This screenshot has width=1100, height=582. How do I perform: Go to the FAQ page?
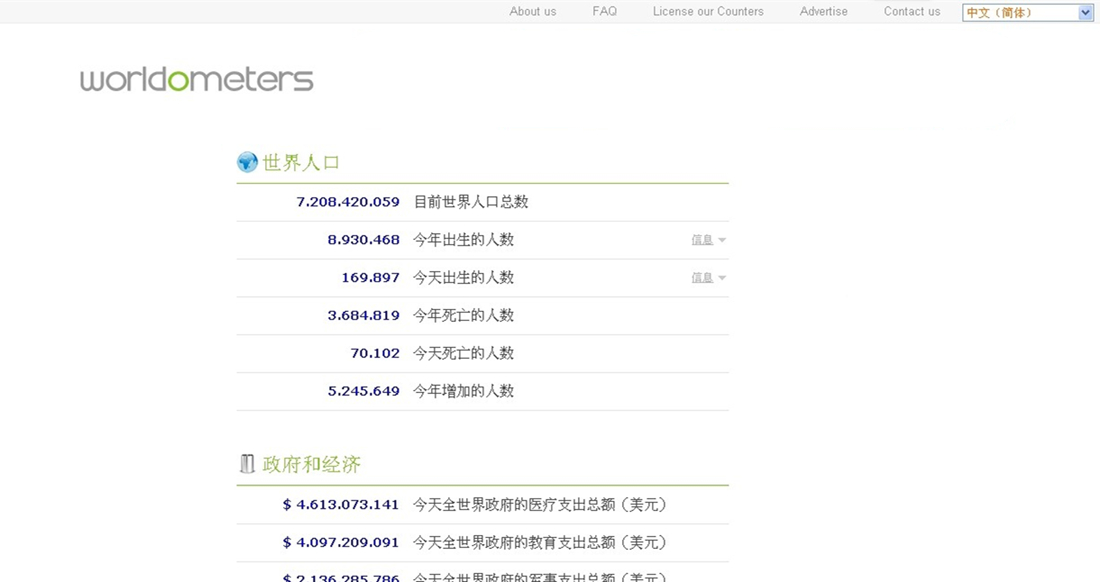604,12
